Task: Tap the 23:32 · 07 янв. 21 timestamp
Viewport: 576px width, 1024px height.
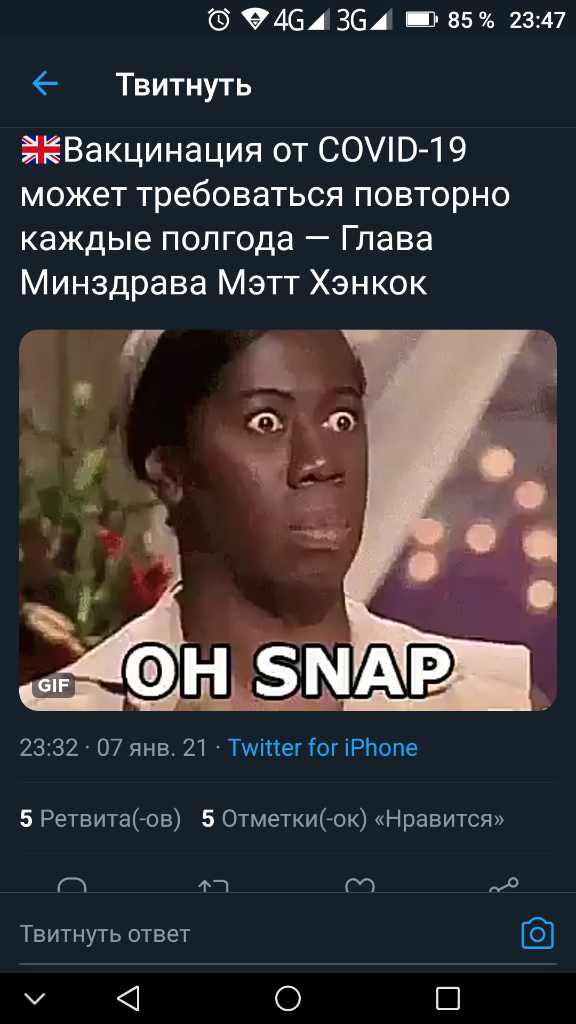Action: click(x=114, y=747)
